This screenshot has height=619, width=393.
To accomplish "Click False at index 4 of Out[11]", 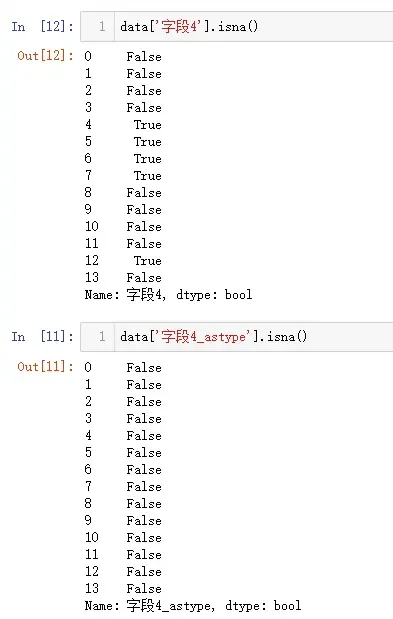I will (x=144, y=436).
